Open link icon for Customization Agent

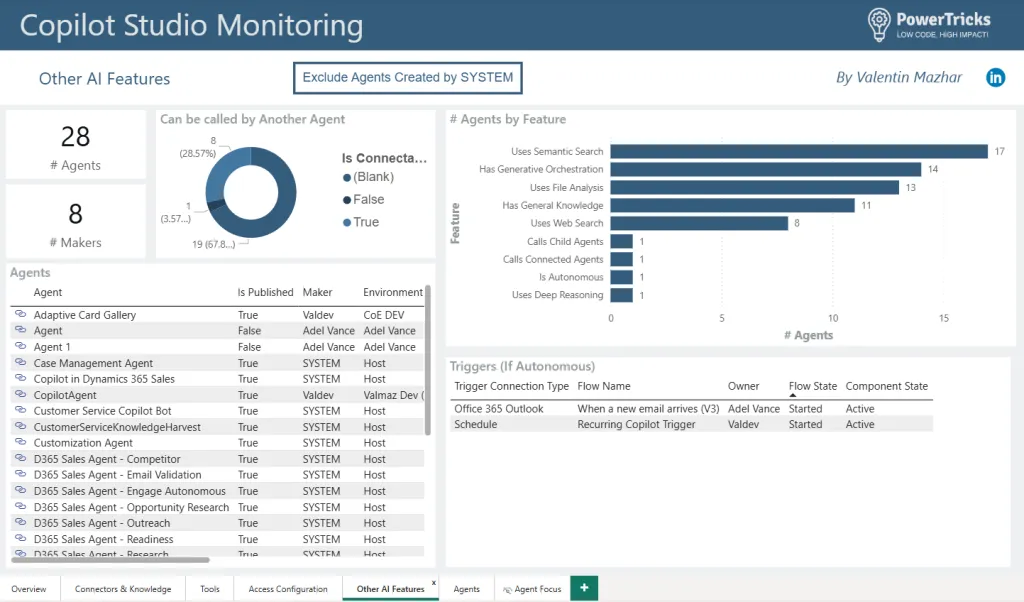click(x=20, y=442)
